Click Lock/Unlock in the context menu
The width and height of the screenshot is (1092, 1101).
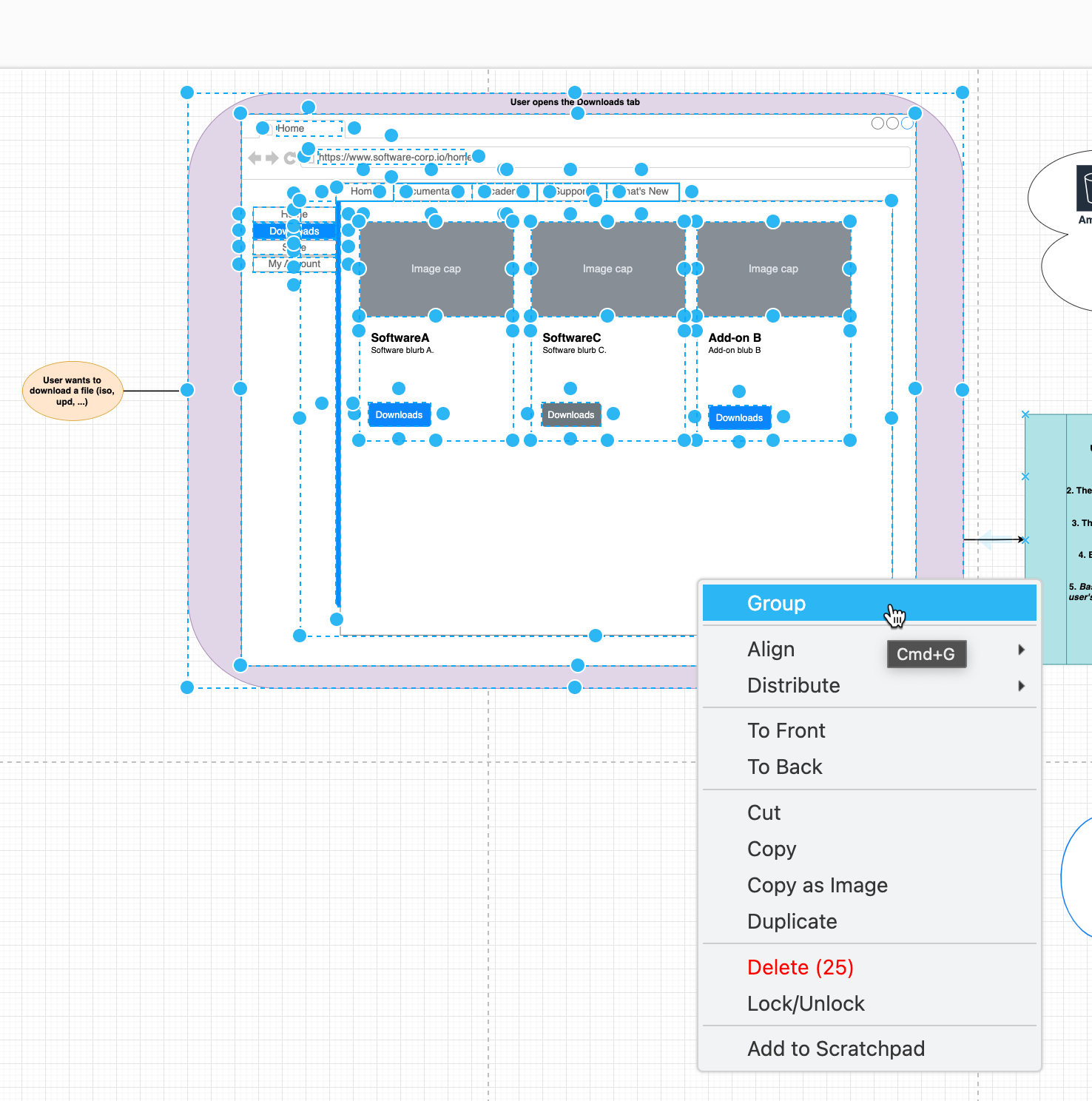806,1003
